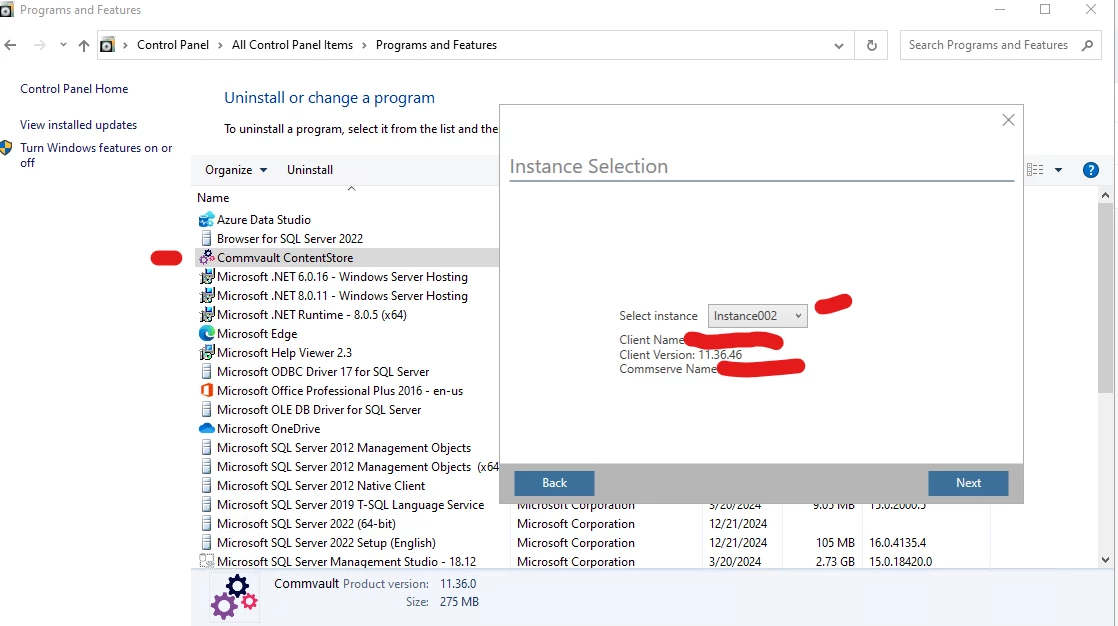Select SQL Server 2012 Management Objects (x64) row
This screenshot has width=1118, height=626.
coord(347,466)
